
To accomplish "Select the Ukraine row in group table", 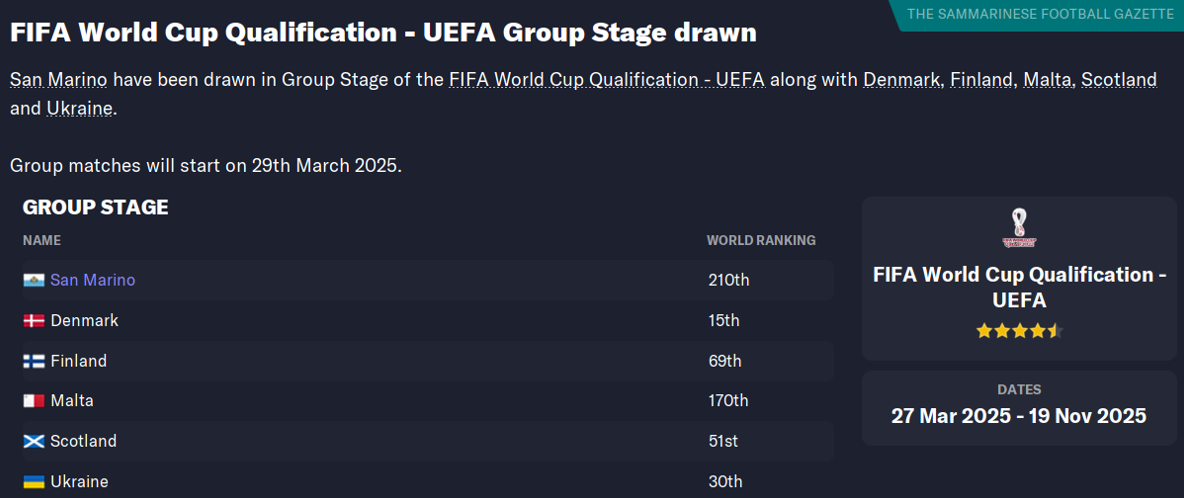I will pos(400,482).
